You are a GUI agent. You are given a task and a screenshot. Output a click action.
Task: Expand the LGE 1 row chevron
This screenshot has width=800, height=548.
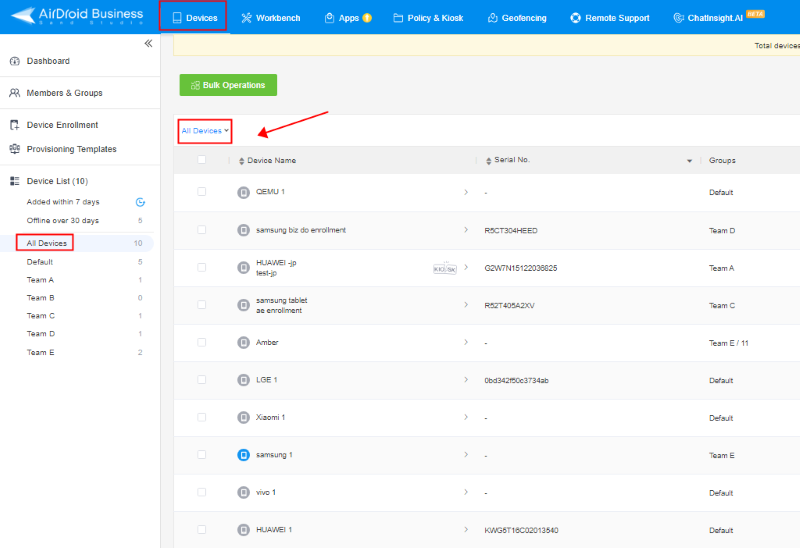click(x=466, y=380)
